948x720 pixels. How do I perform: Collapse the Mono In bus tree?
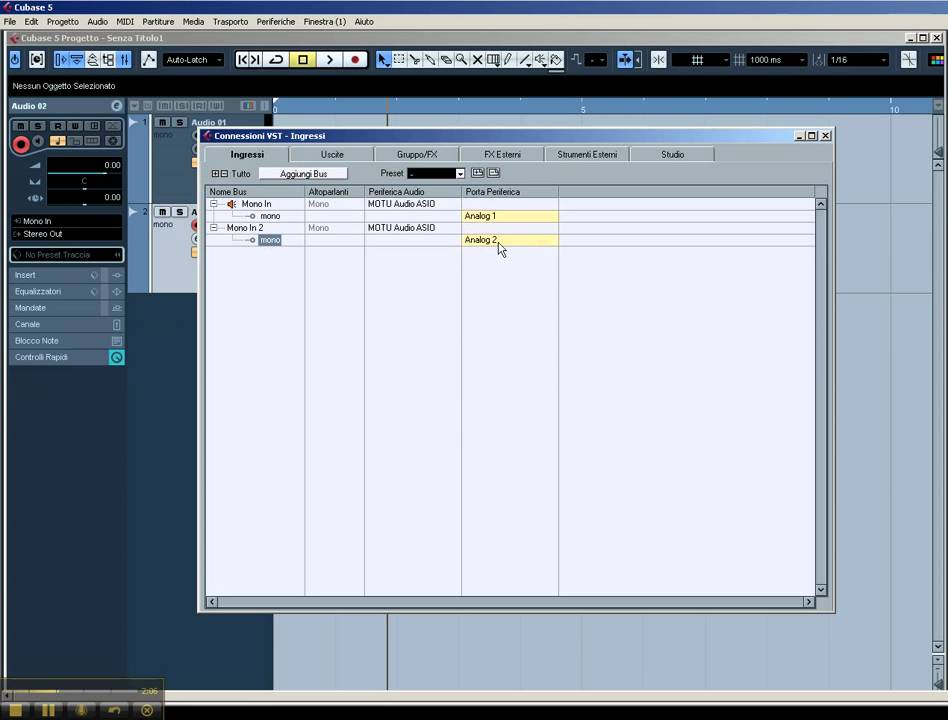(213, 204)
